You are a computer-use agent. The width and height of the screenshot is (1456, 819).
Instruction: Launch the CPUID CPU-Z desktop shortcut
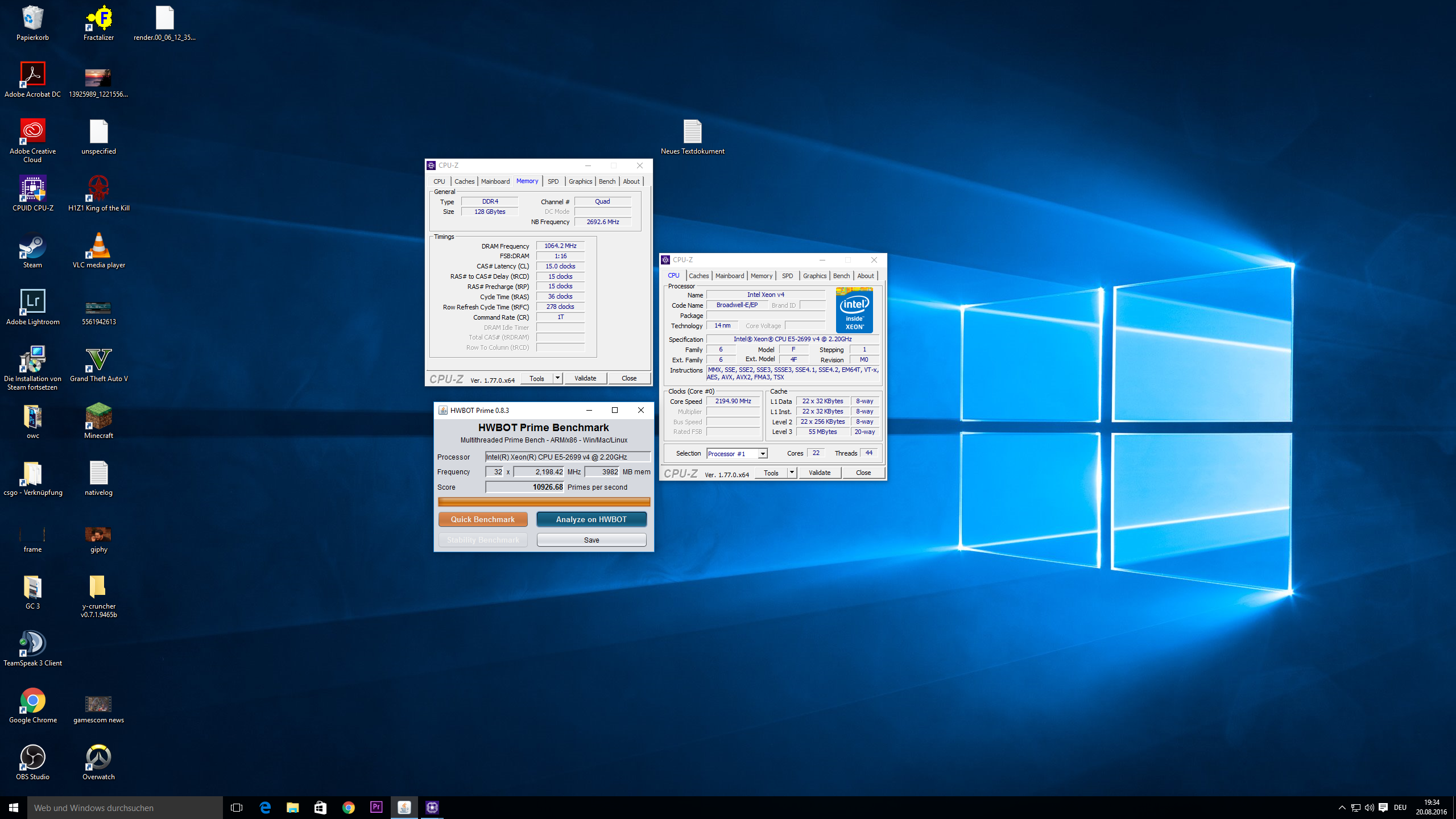pyautogui.click(x=32, y=194)
